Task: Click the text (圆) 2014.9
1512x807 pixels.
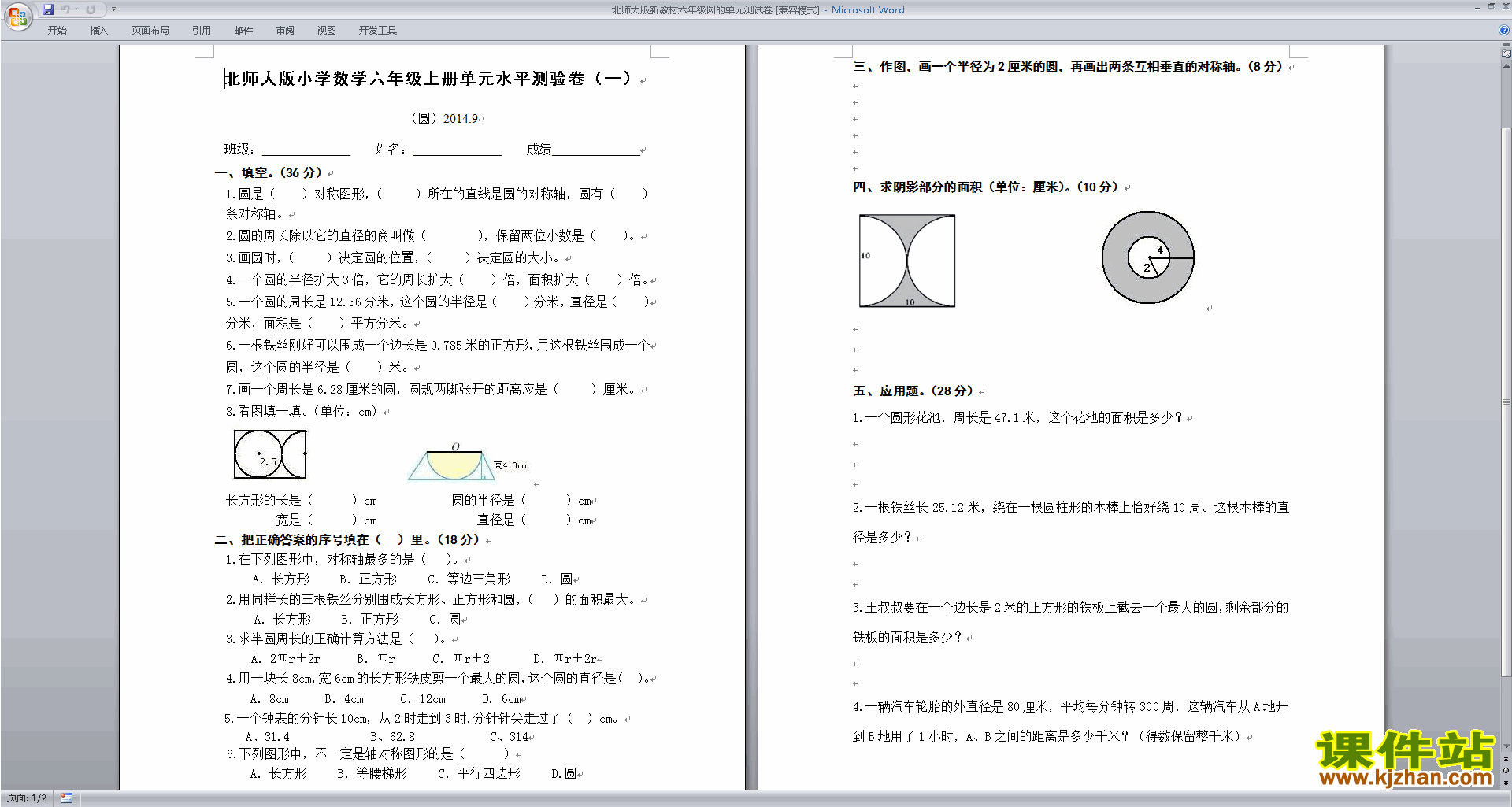Action: coord(444,118)
